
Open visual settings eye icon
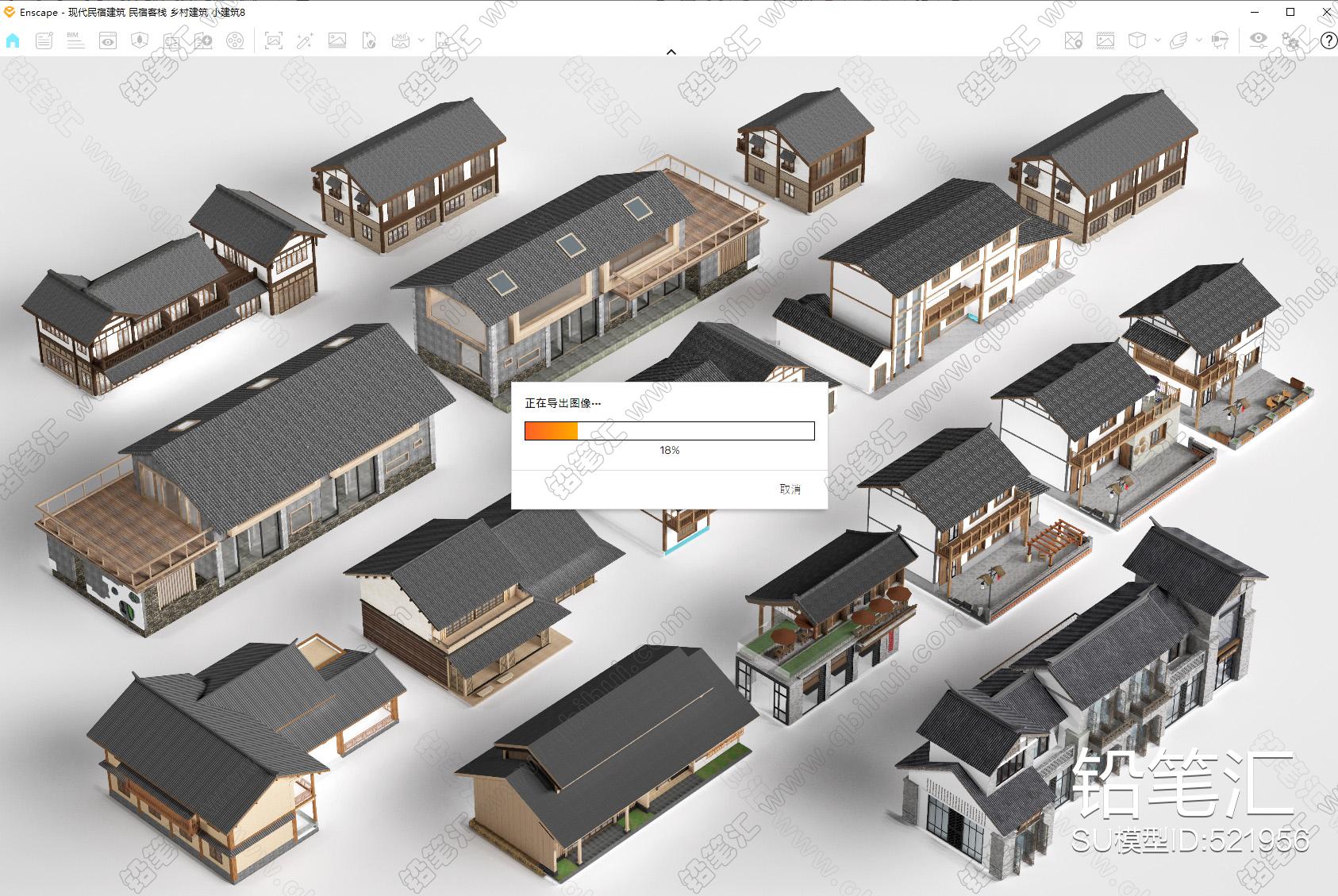1259,40
